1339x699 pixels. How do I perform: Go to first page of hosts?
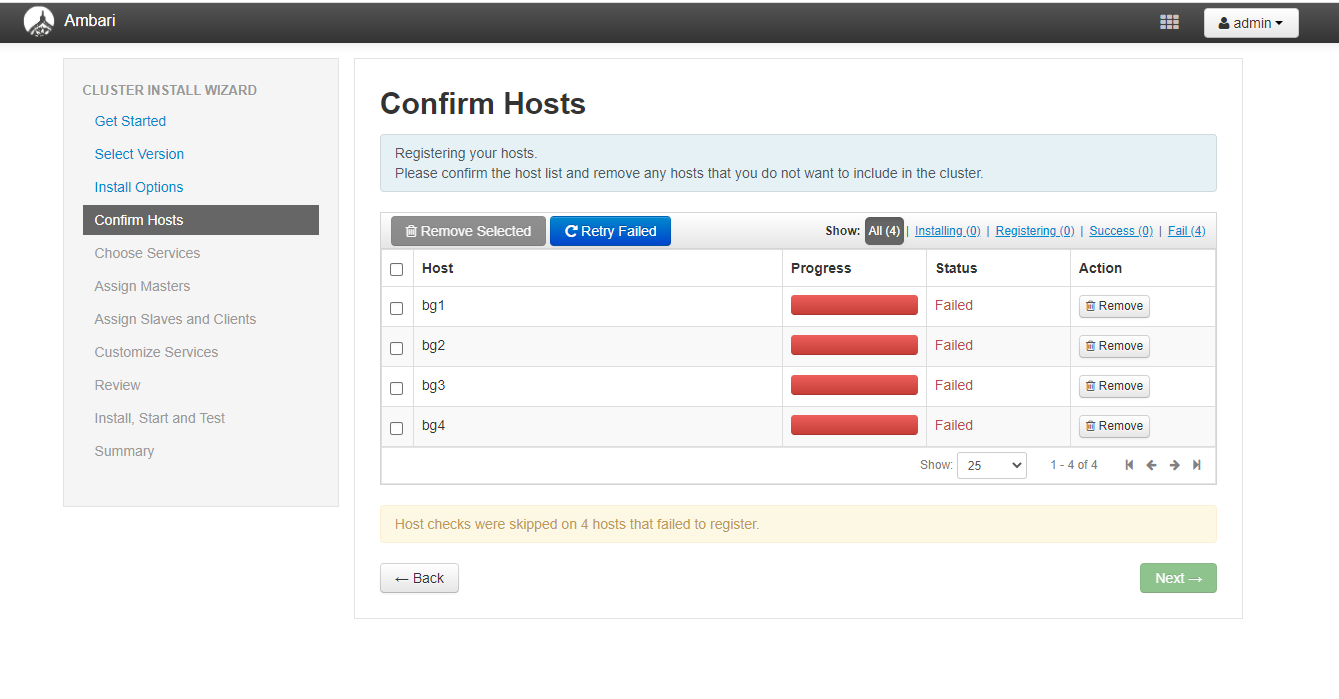click(1129, 465)
